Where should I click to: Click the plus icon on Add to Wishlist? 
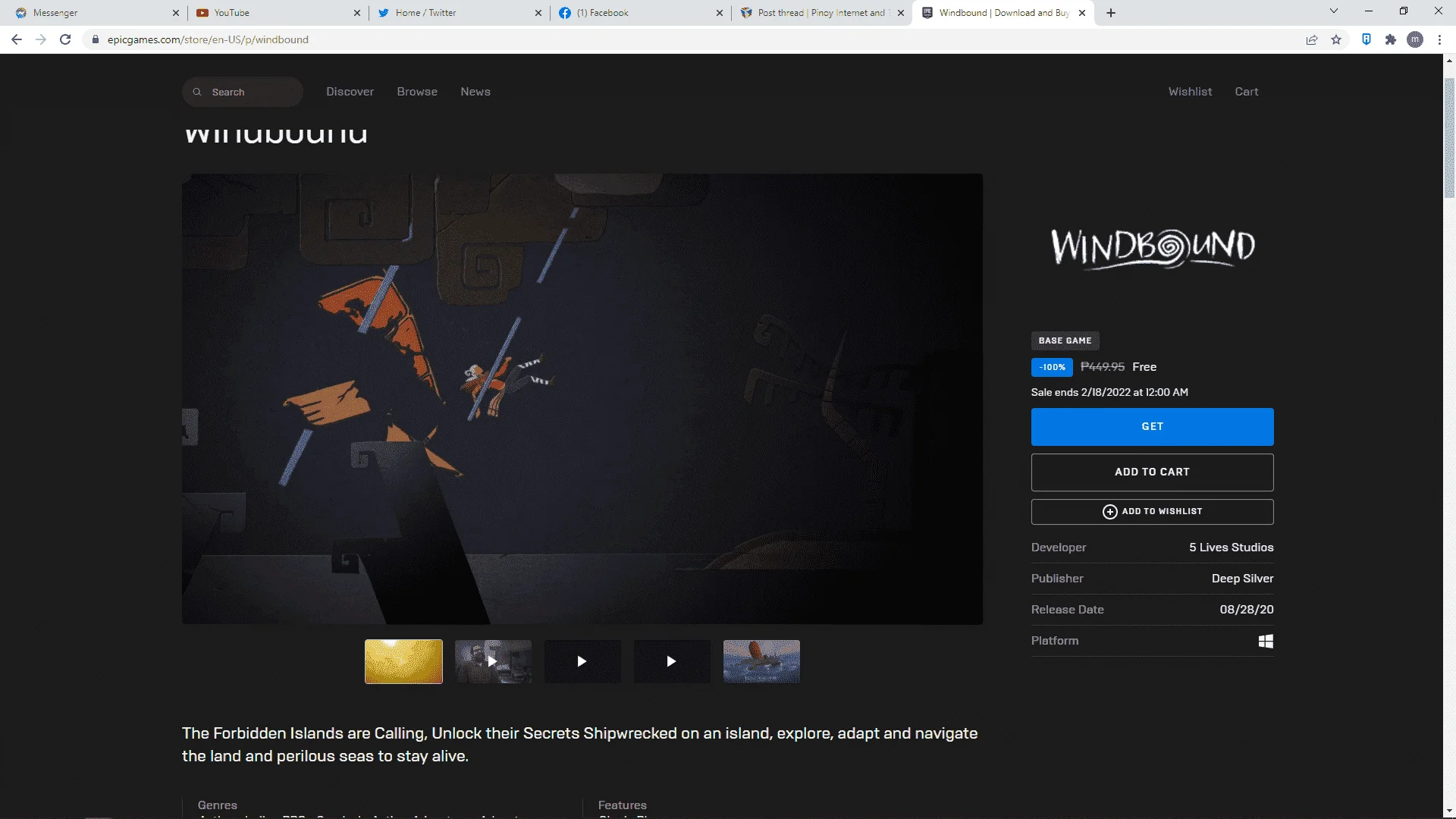tap(1109, 512)
